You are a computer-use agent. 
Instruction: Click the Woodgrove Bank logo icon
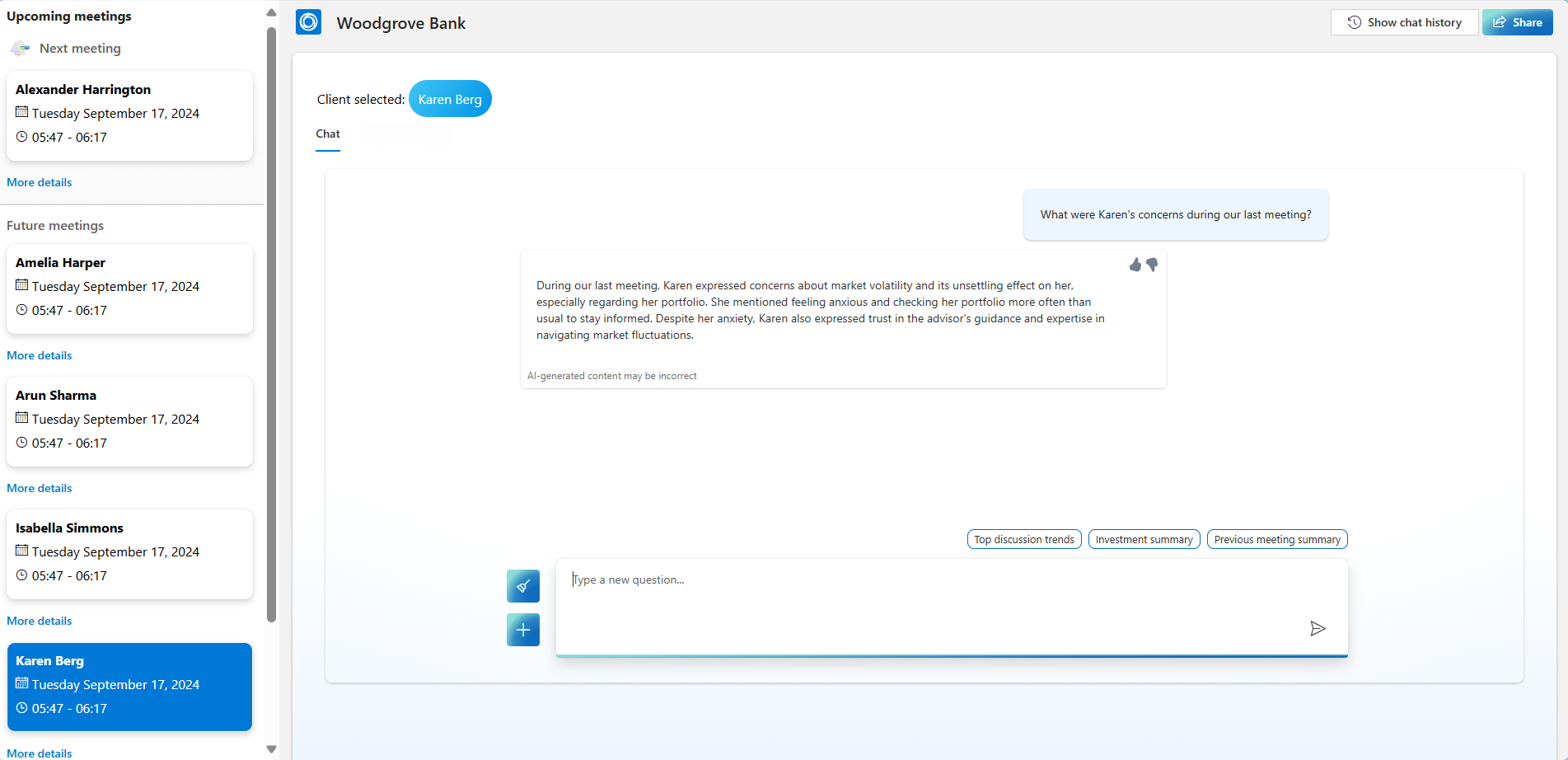308,22
